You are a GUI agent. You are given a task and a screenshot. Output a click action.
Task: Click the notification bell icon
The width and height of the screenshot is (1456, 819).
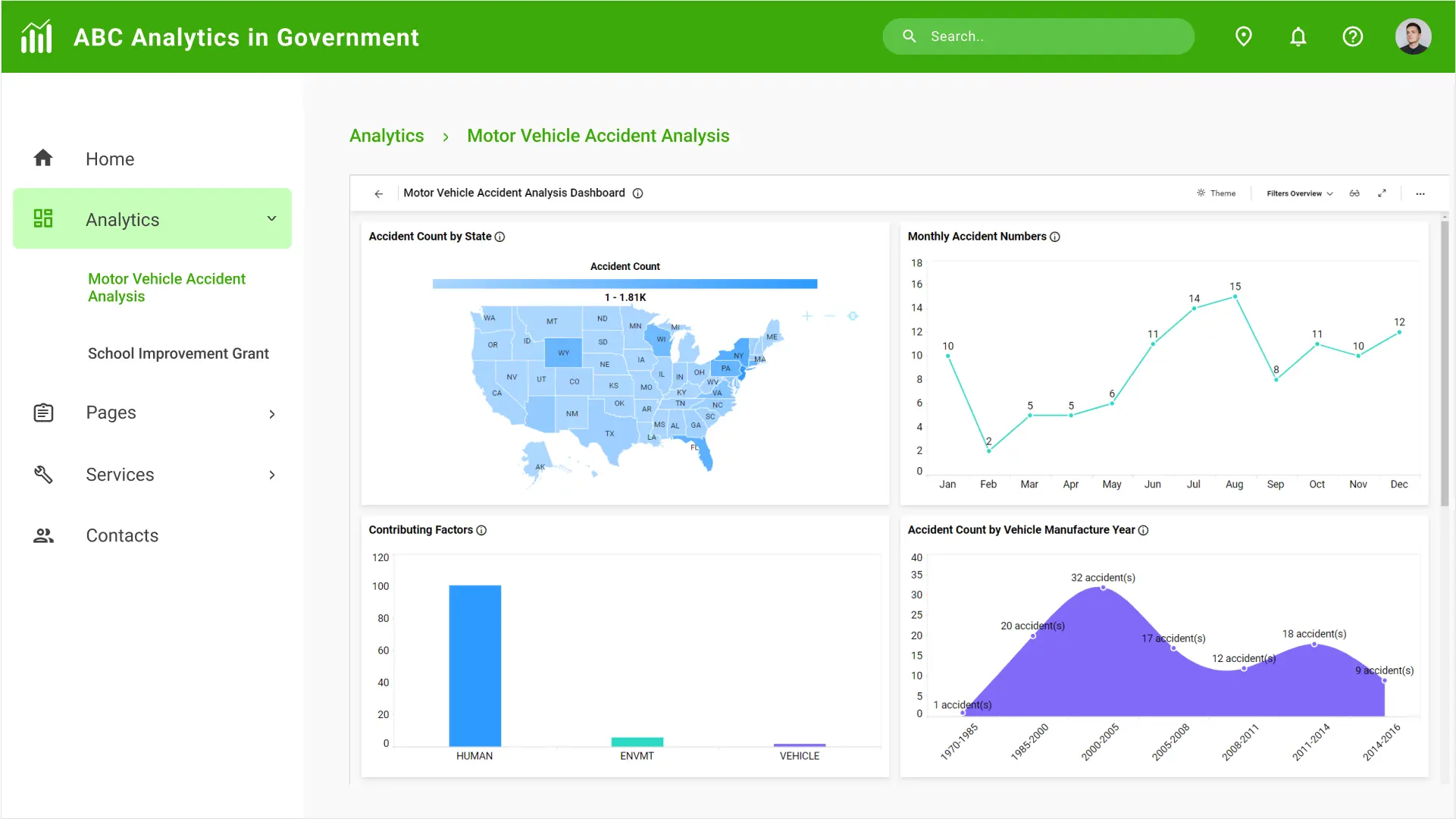coord(1298,36)
